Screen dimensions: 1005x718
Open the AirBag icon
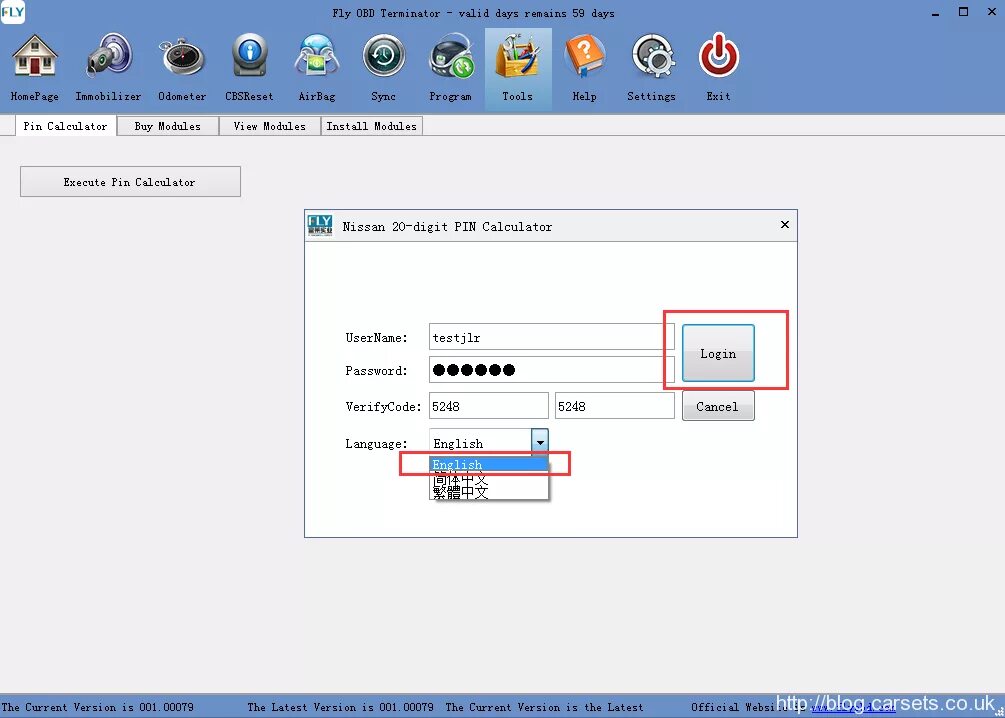[x=317, y=56]
